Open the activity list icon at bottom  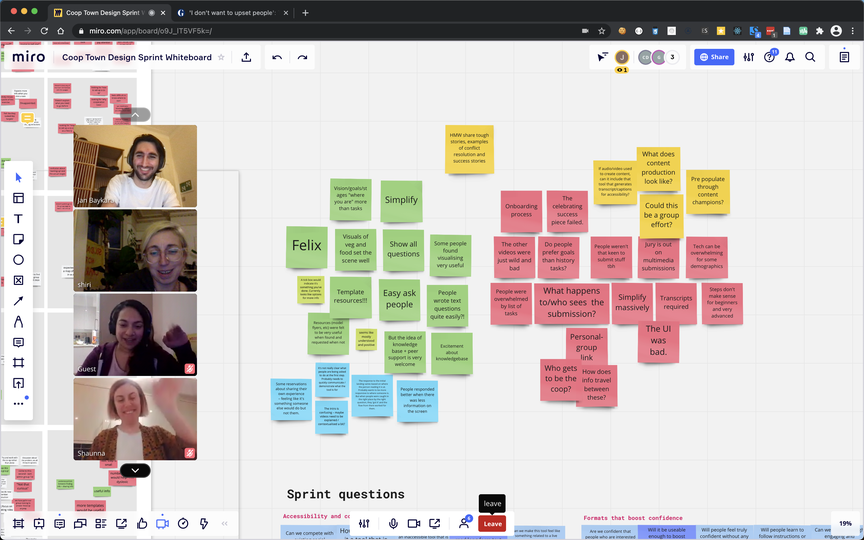pos(100,523)
